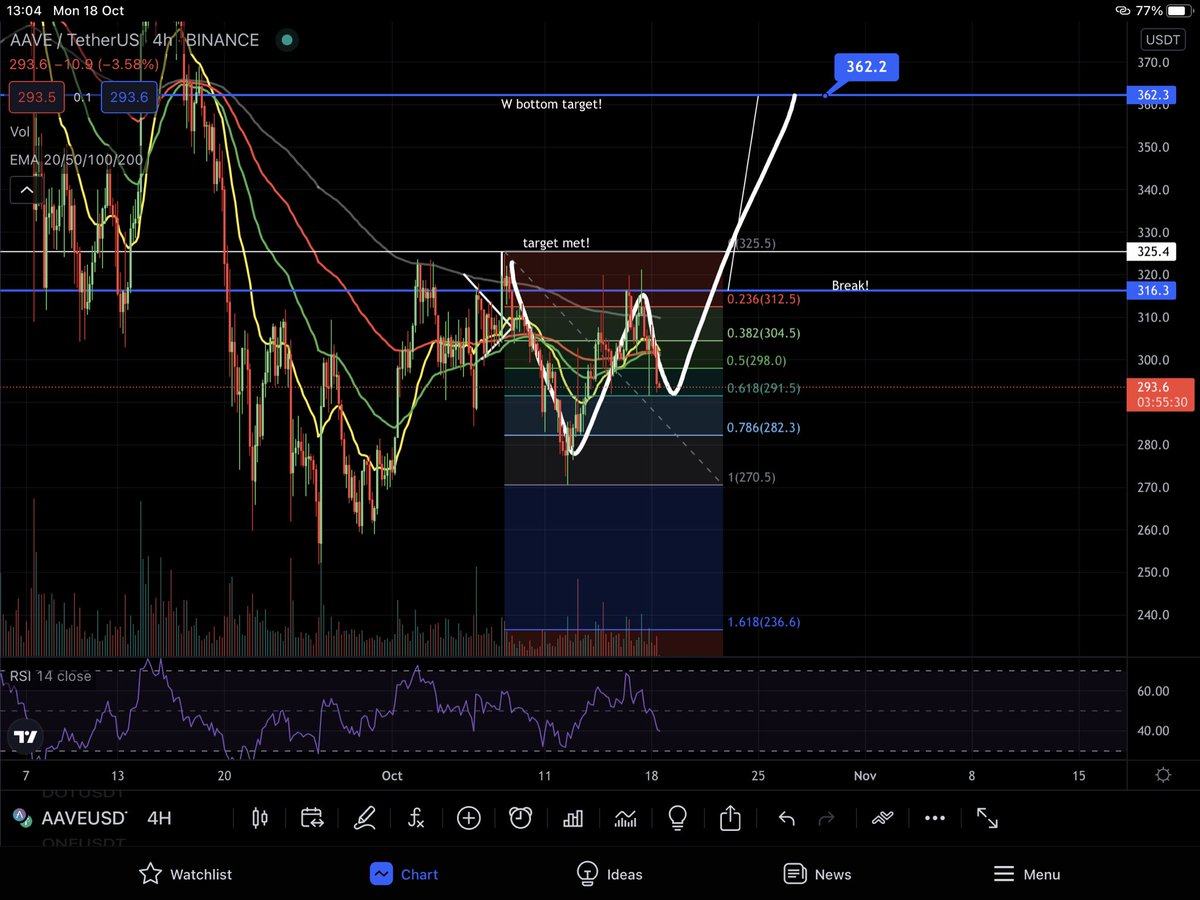
Task: Share the chart with share icon
Action: 730,818
